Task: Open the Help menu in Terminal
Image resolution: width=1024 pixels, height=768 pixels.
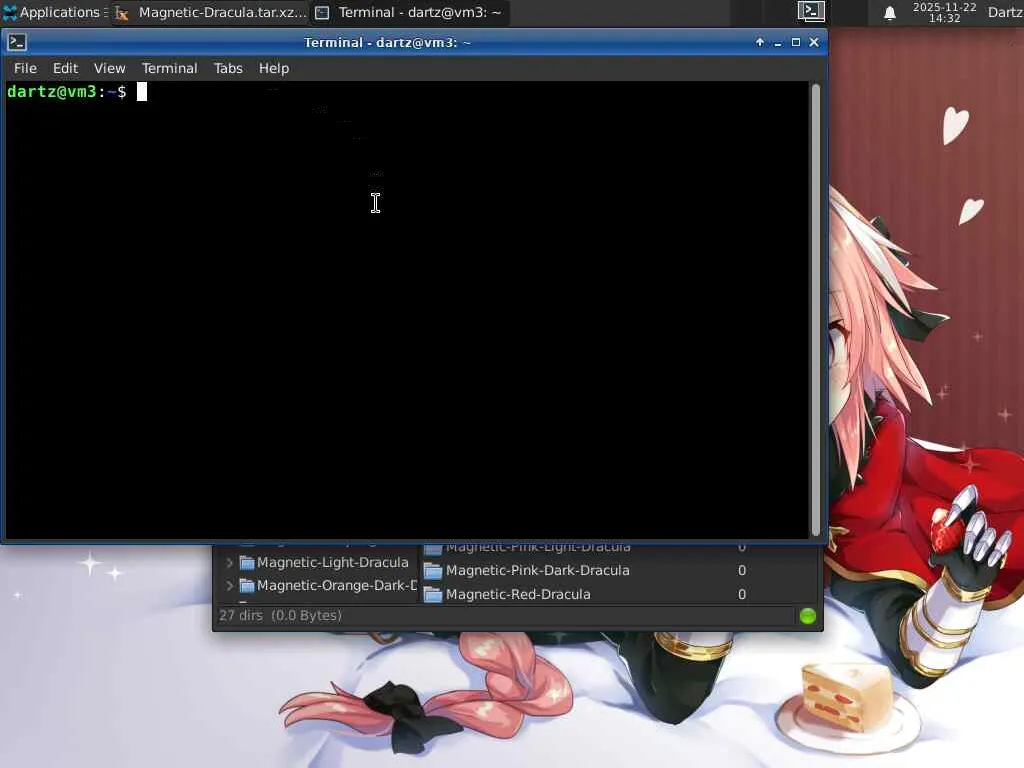Action: pos(274,68)
